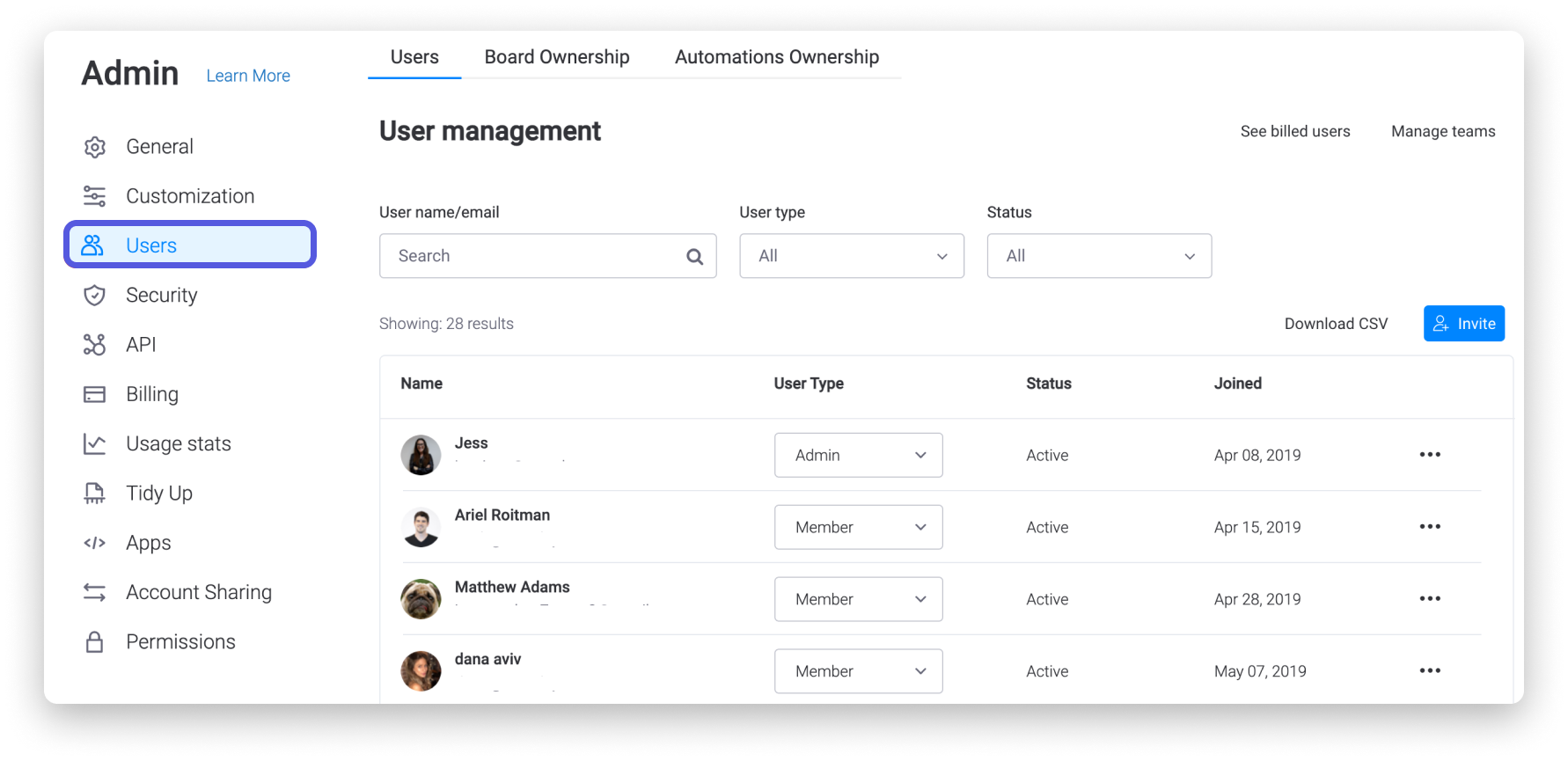This screenshot has height=761, width=1568.
Task: Switch to the Board Ownership tab
Action: pos(556,57)
